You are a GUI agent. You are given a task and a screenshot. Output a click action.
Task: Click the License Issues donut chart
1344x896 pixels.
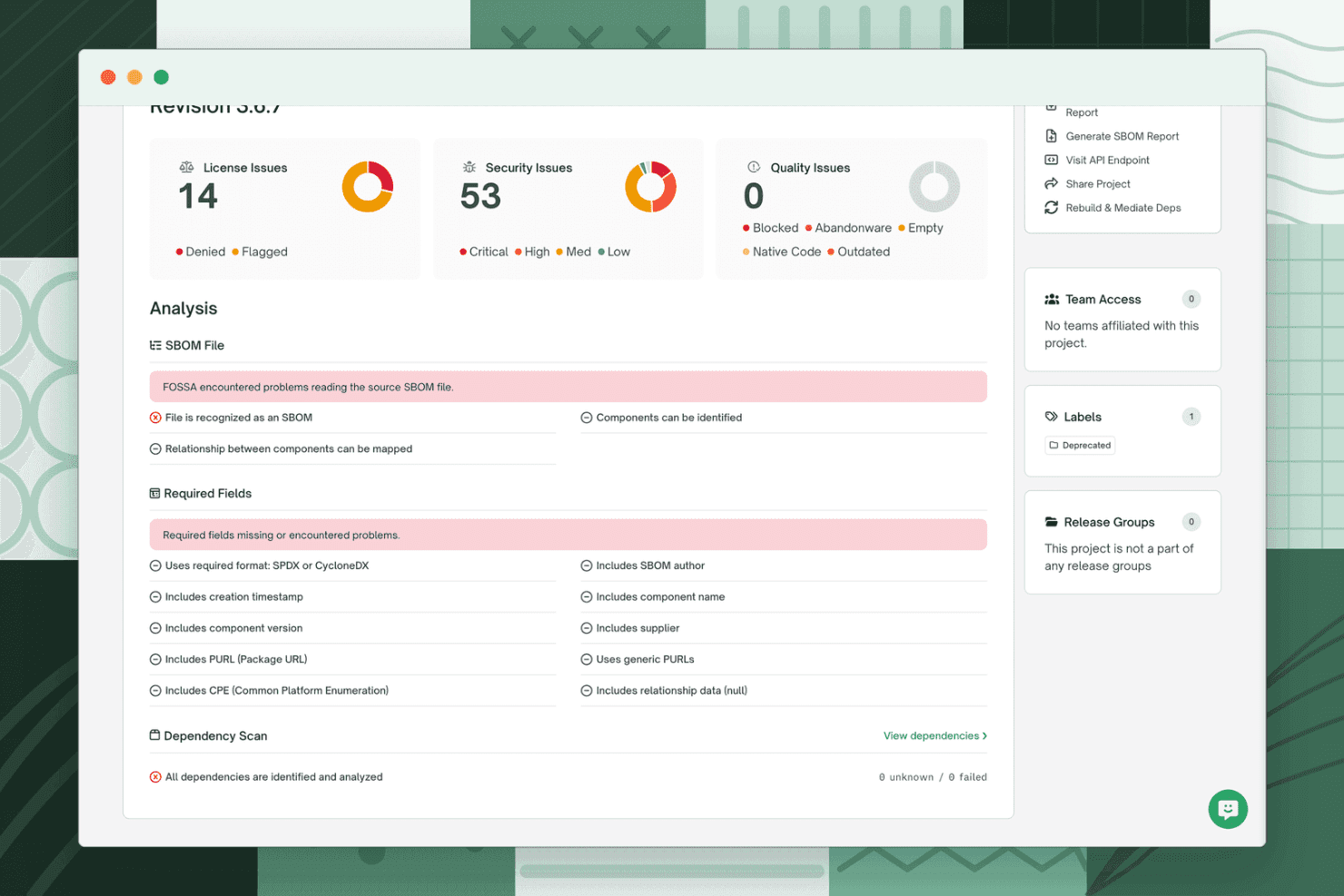368,187
